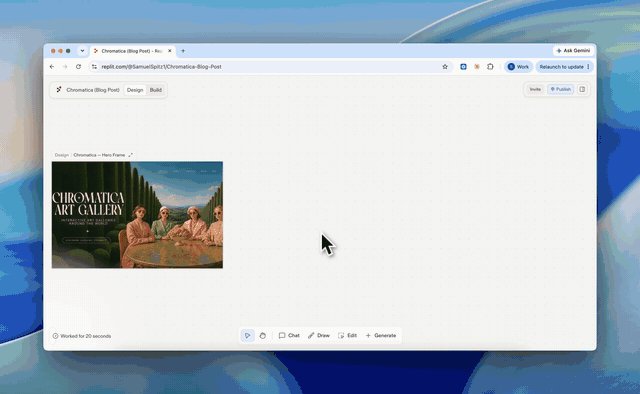
Task: Publish the project
Action: 560,89
